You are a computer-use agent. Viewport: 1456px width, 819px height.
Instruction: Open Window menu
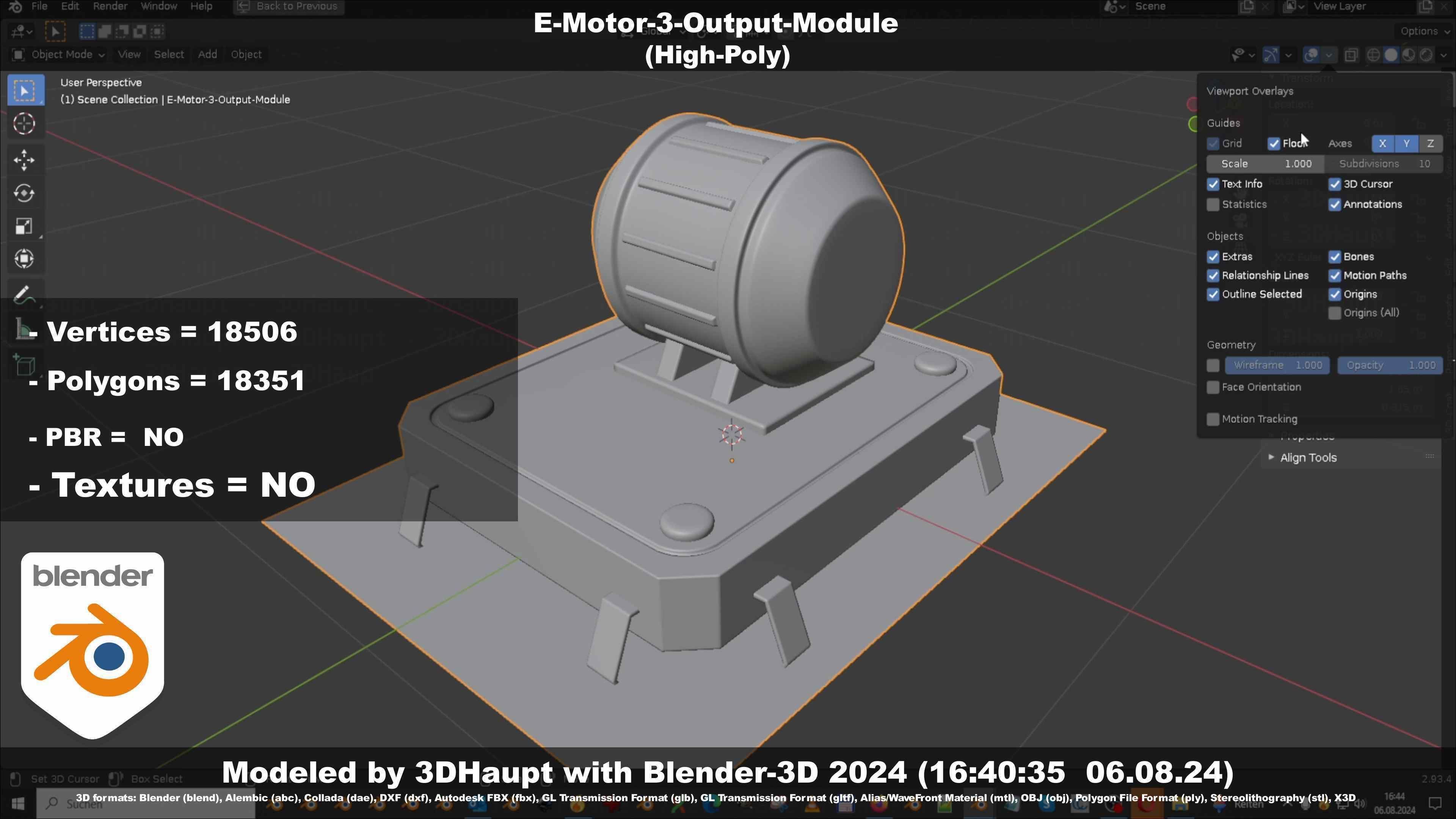(x=159, y=6)
